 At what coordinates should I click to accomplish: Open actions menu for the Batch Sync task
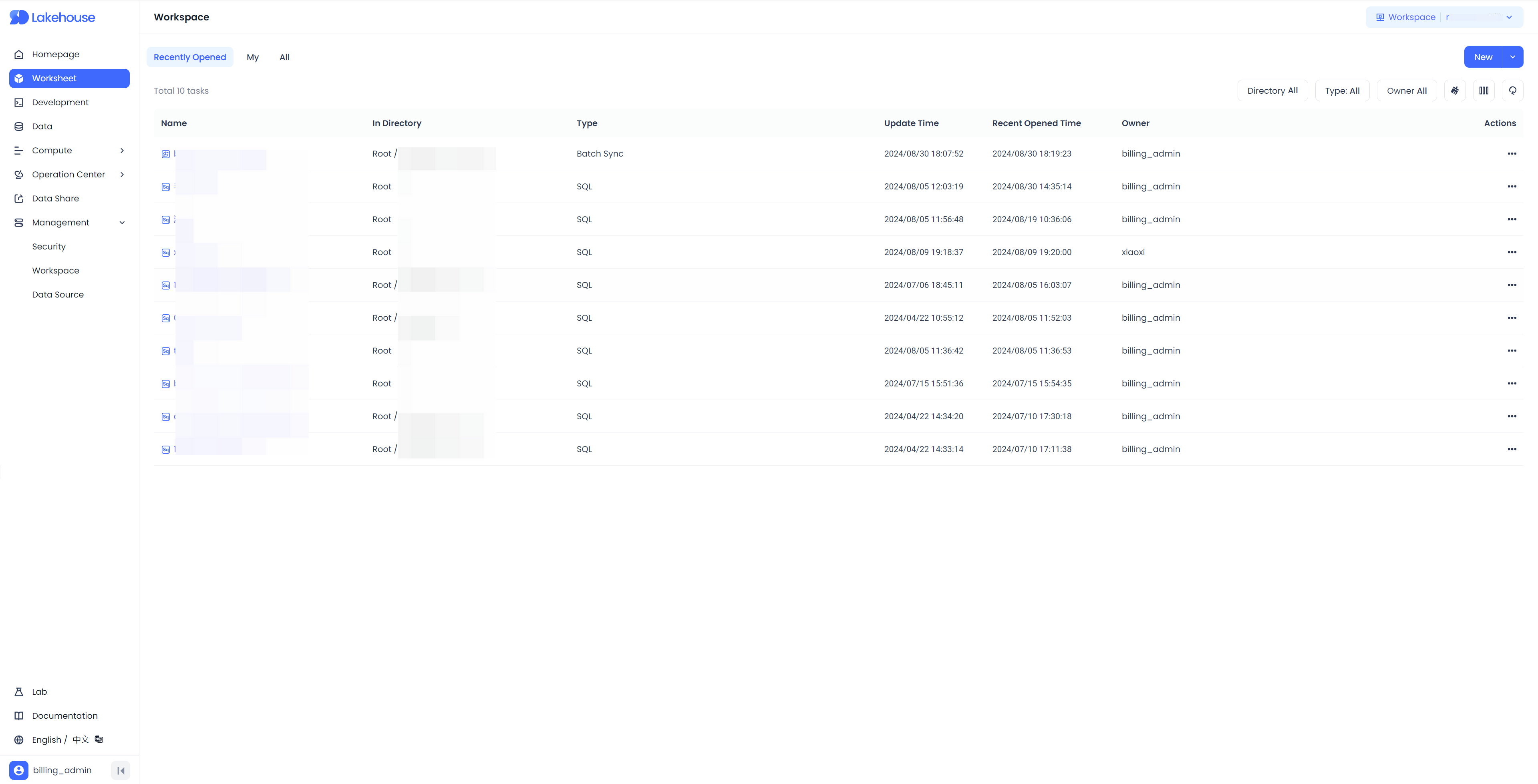1511,153
